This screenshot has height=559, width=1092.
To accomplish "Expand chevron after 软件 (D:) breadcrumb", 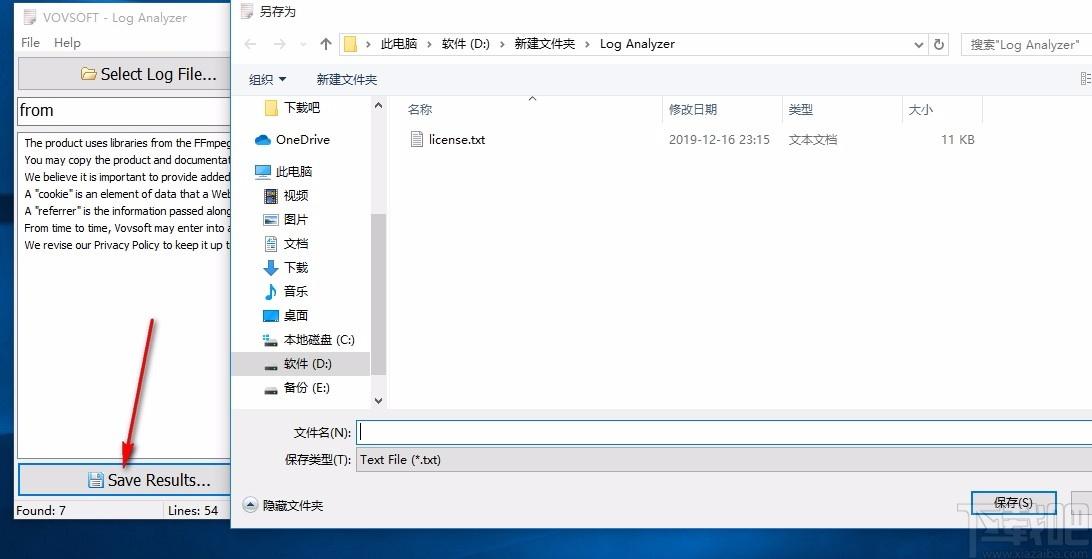I will pos(502,45).
